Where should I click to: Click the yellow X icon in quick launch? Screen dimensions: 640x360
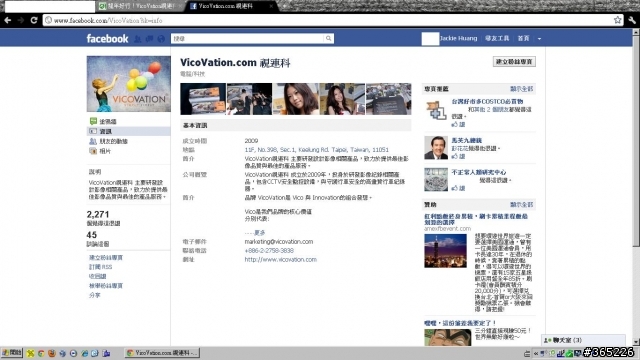30,353
